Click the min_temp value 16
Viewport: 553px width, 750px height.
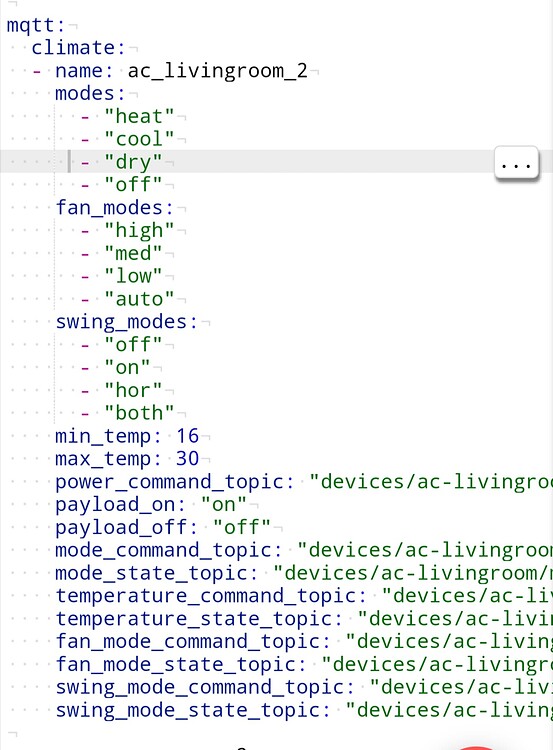(x=188, y=436)
